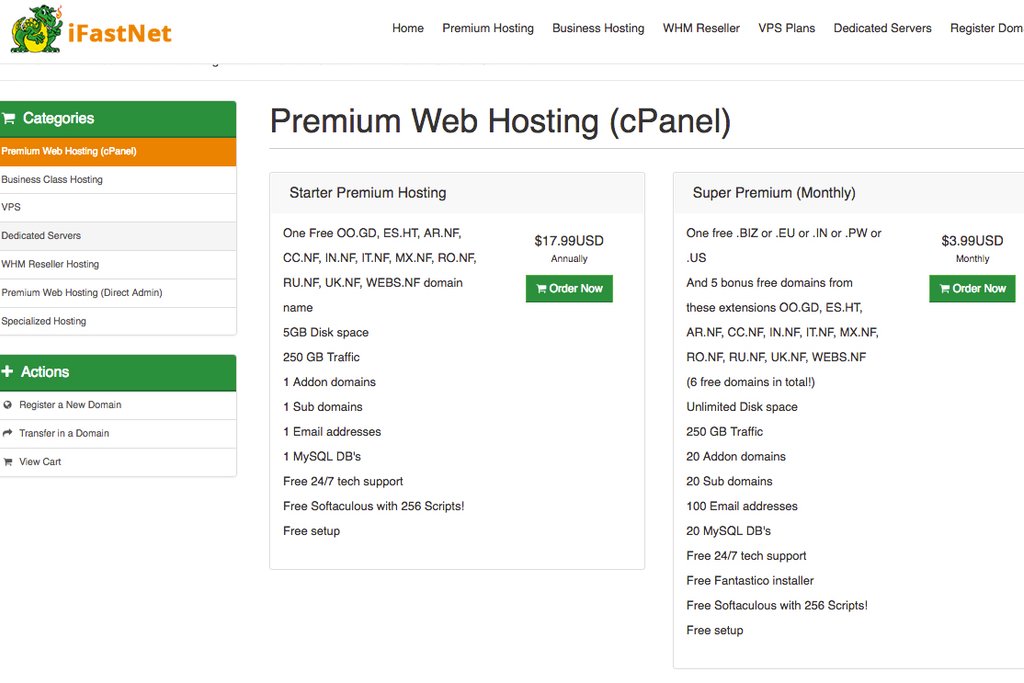Viewport: 1024px width, 683px height.
Task: Click the iFastNet dragon logo
Action: point(37,29)
